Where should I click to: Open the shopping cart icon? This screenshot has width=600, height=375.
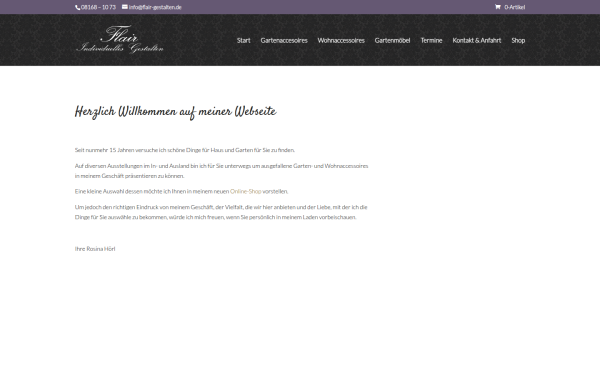click(497, 7)
